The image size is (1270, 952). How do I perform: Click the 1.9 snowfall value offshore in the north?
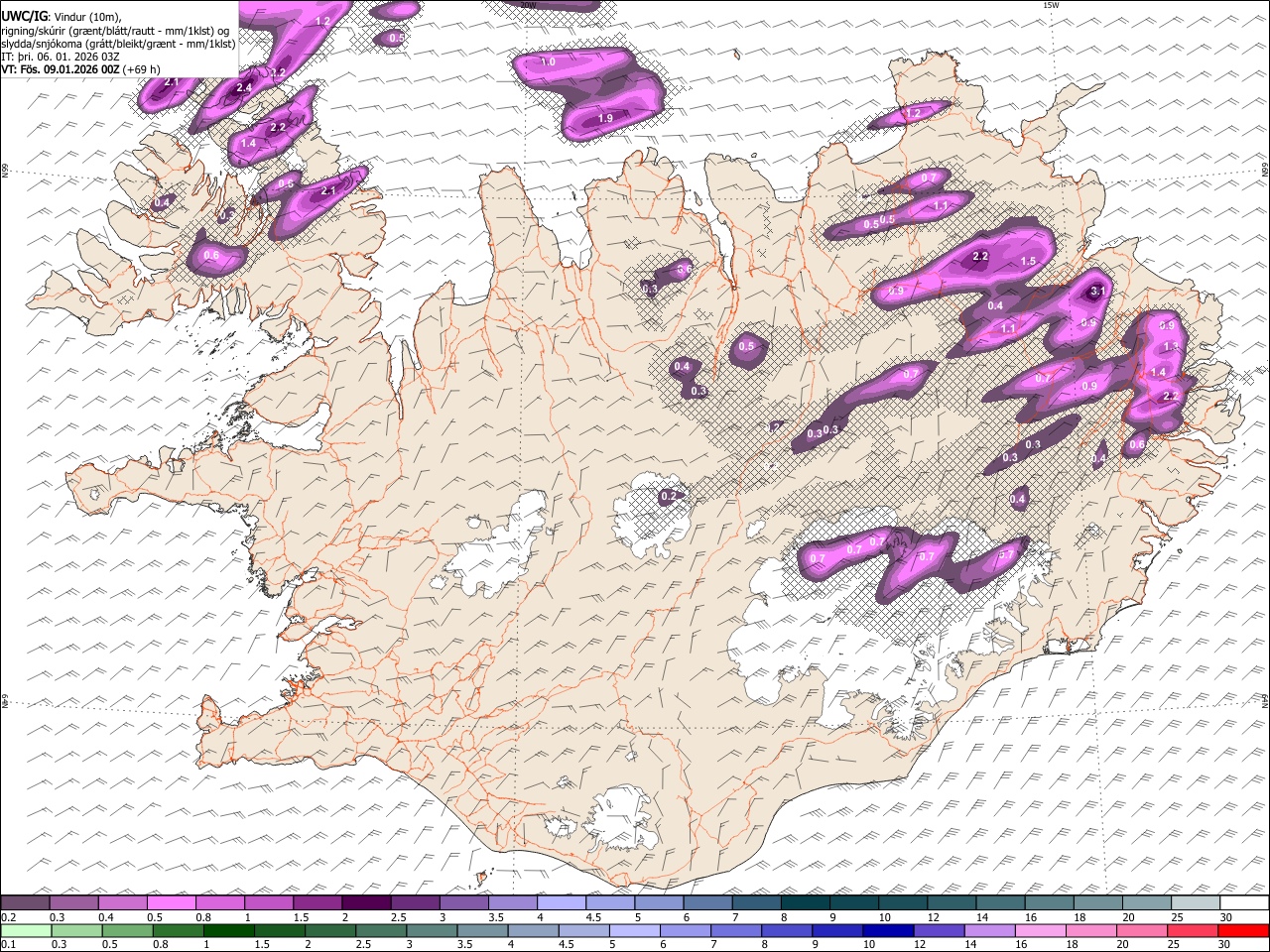(605, 119)
